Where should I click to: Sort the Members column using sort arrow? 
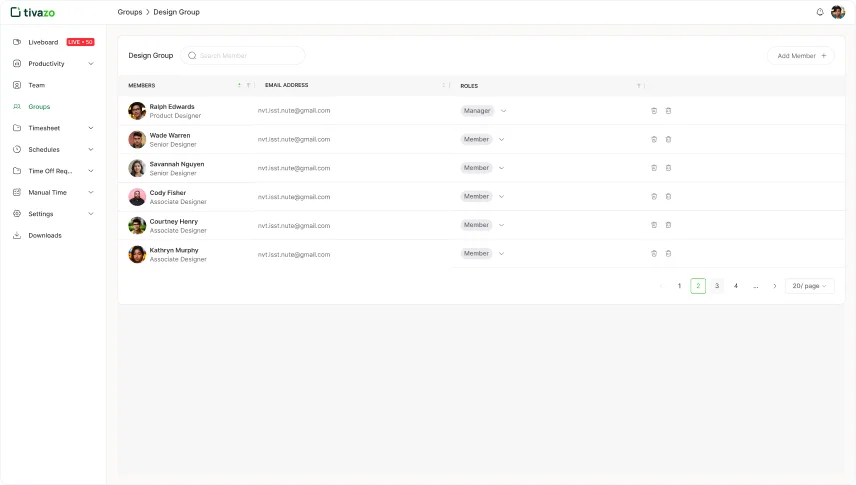tap(239, 86)
